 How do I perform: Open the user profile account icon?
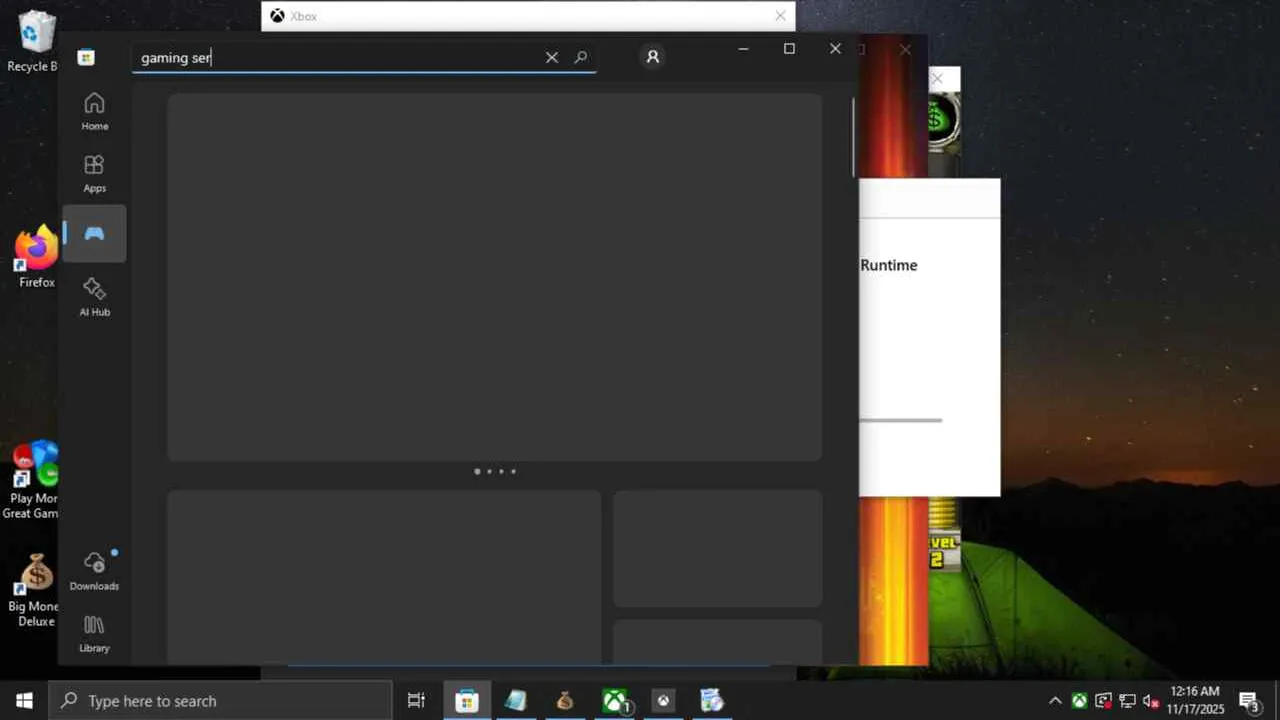653,57
